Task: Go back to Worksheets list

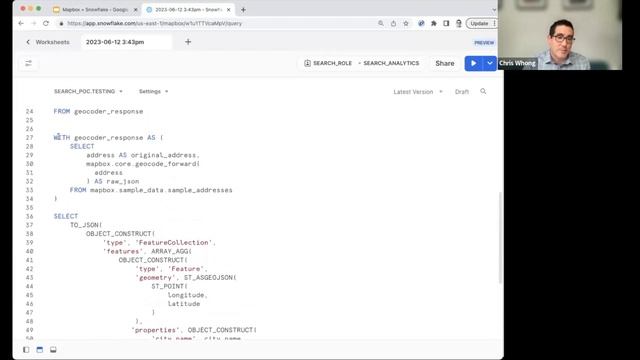Action: pos(48,42)
